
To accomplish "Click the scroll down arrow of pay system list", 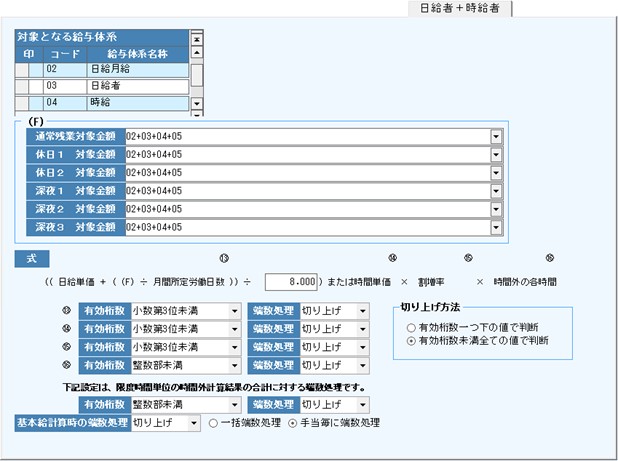I will 197,103.
